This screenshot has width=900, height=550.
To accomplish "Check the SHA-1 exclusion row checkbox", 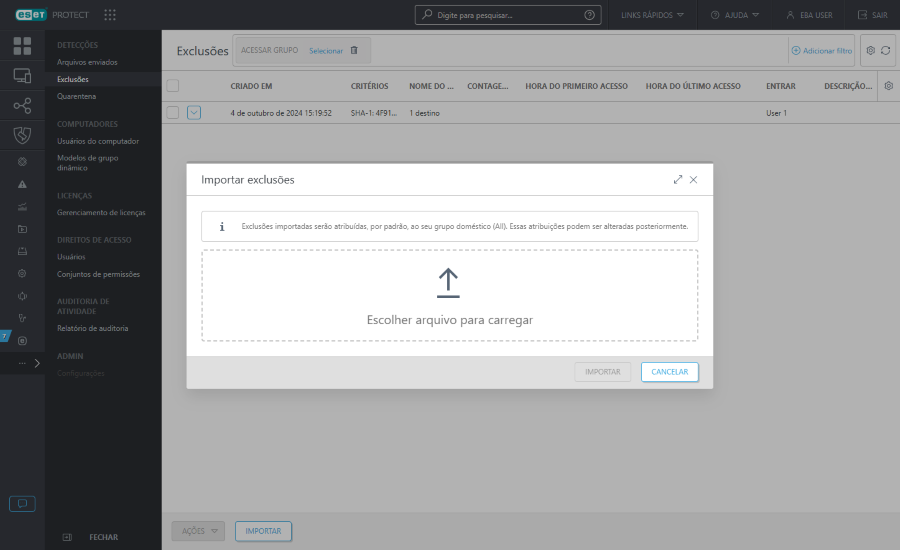I will click(172, 113).
